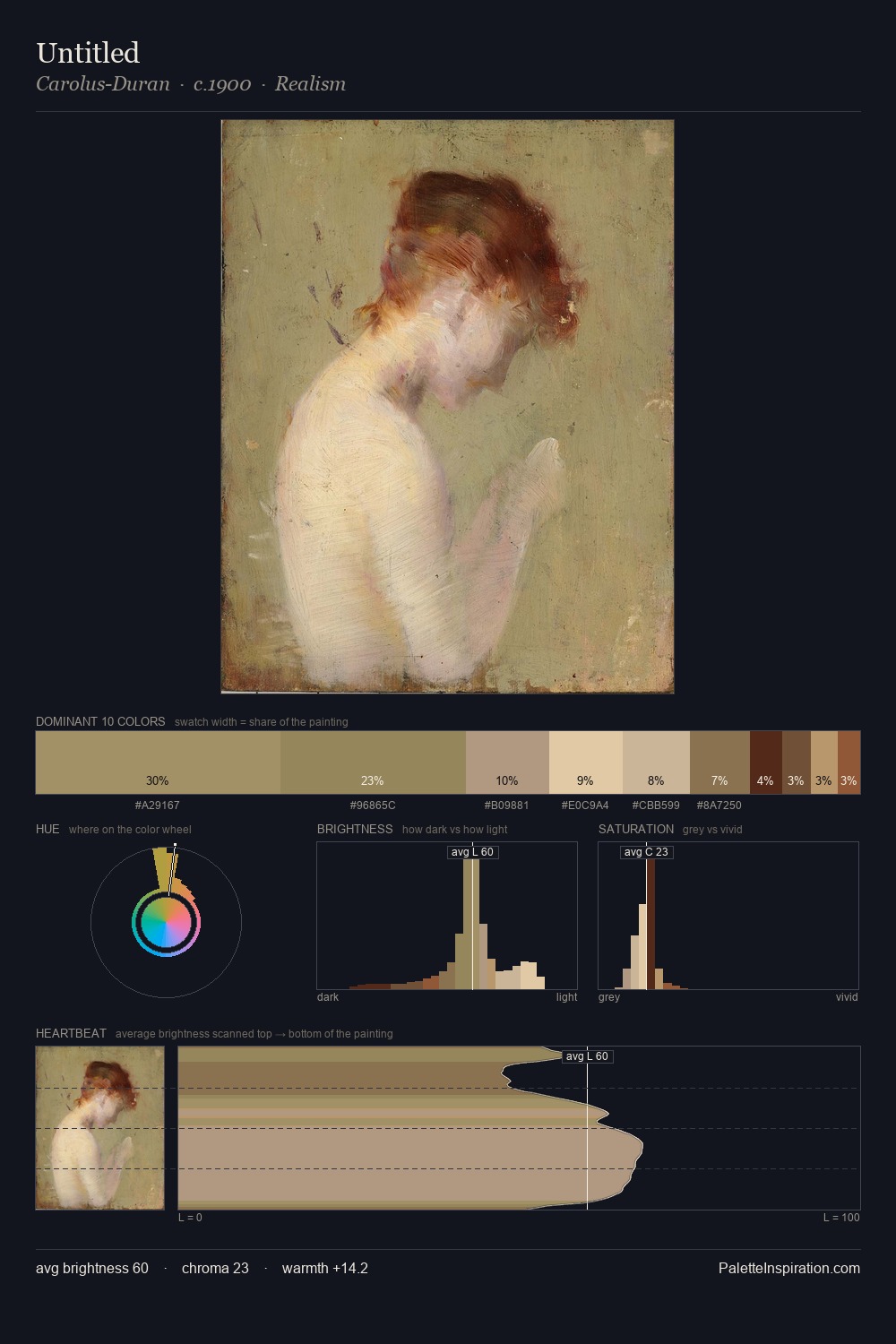Click the 'light' brightness axis label

567,996
